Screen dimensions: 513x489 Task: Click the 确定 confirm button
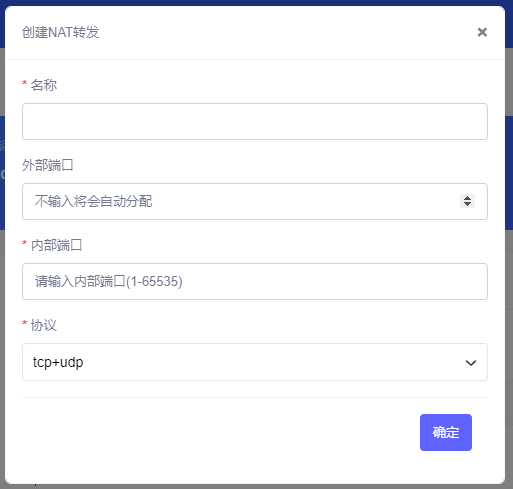[x=446, y=432]
